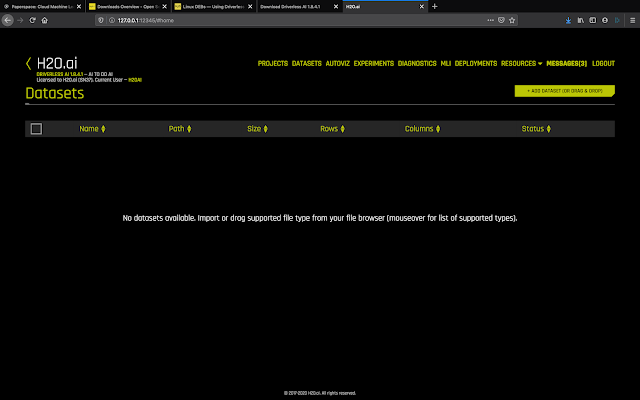Click the browser forward arrow
The height and width of the screenshot is (400, 640).
click(20, 20)
